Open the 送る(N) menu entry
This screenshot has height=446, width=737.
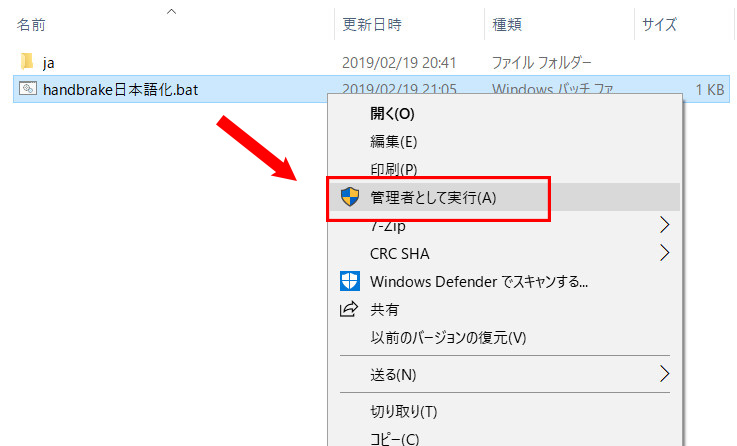pyautogui.click(x=504, y=375)
